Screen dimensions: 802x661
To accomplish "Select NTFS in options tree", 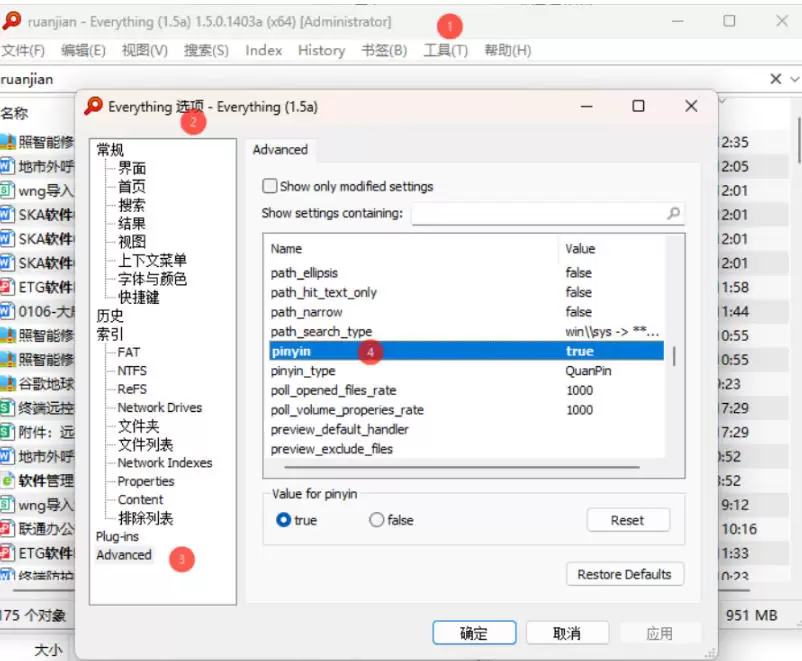I will point(132,370).
